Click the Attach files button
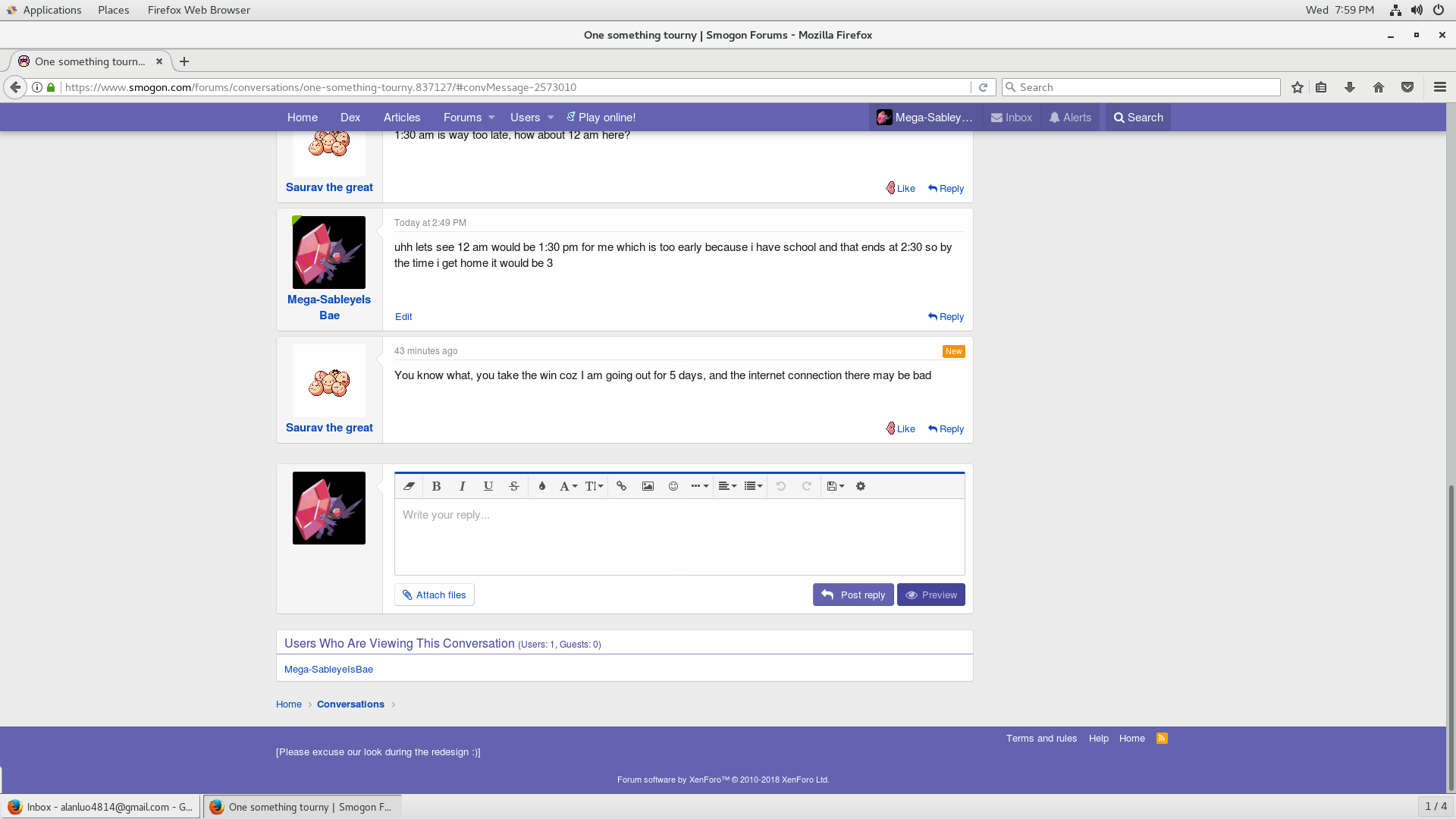Viewport: 1456px width, 819px height. click(x=434, y=595)
